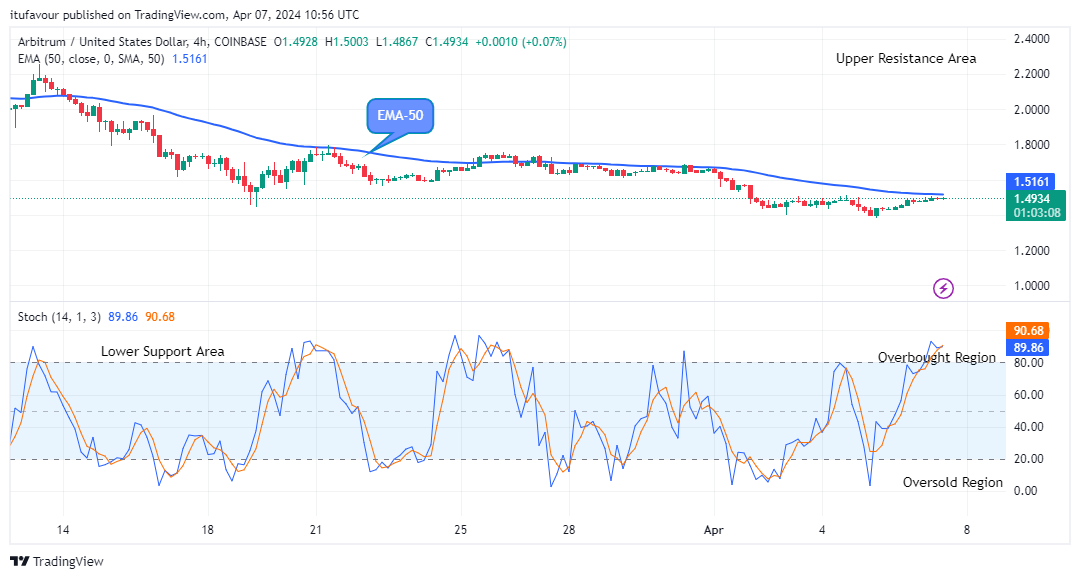Click the 40.00 stochastic axis label

click(x=1028, y=427)
